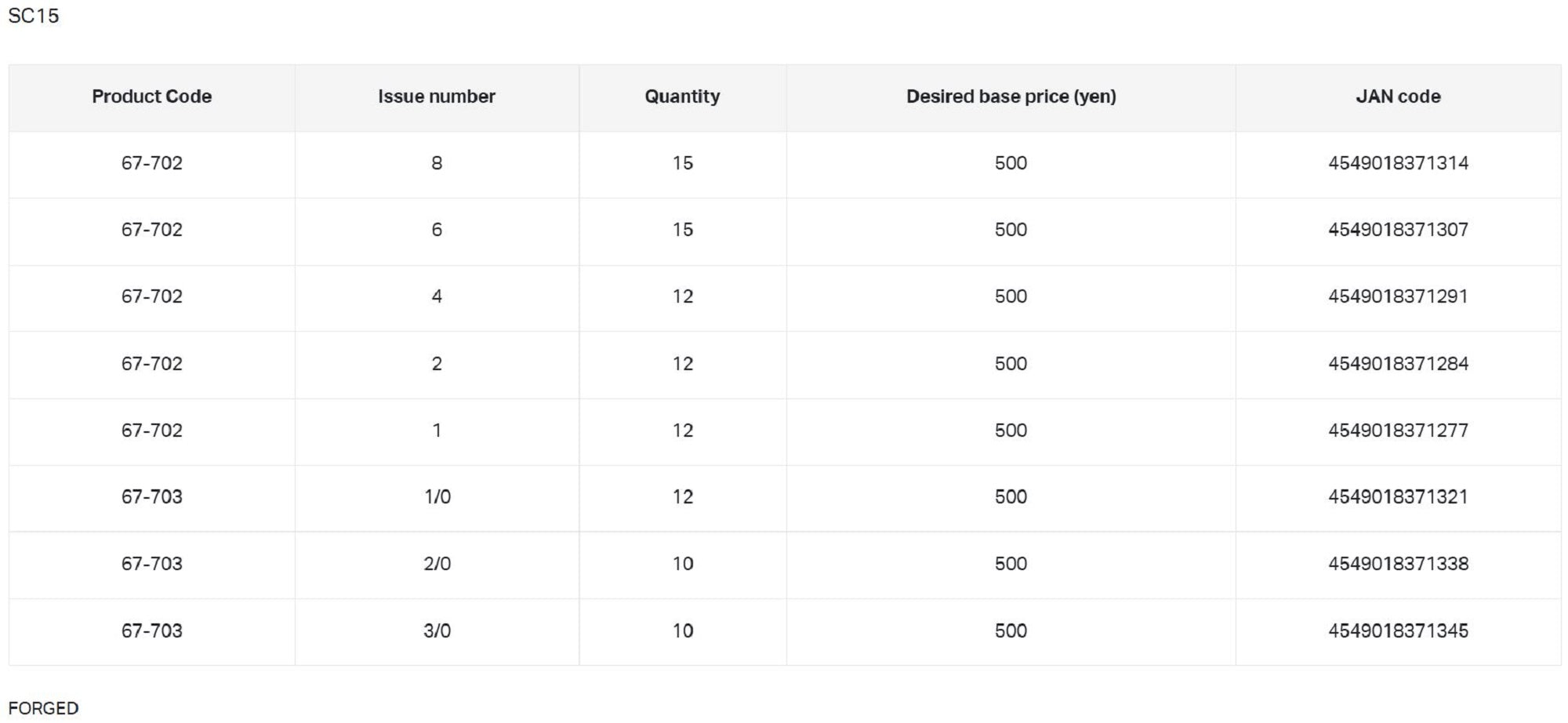1568x723 pixels.
Task: Select the Desired base price (yen) header
Action: coord(1011,96)
